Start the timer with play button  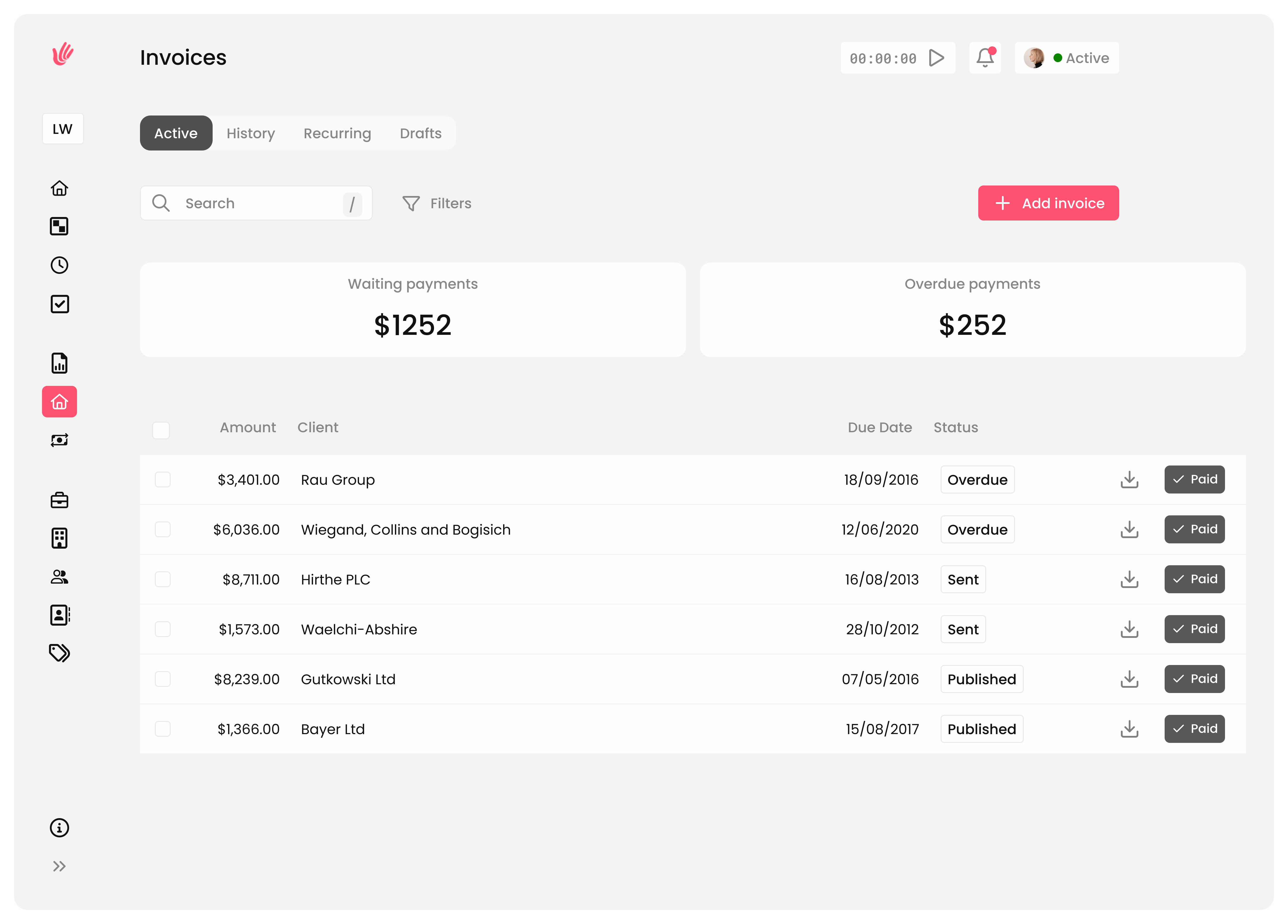pos(936,57)
